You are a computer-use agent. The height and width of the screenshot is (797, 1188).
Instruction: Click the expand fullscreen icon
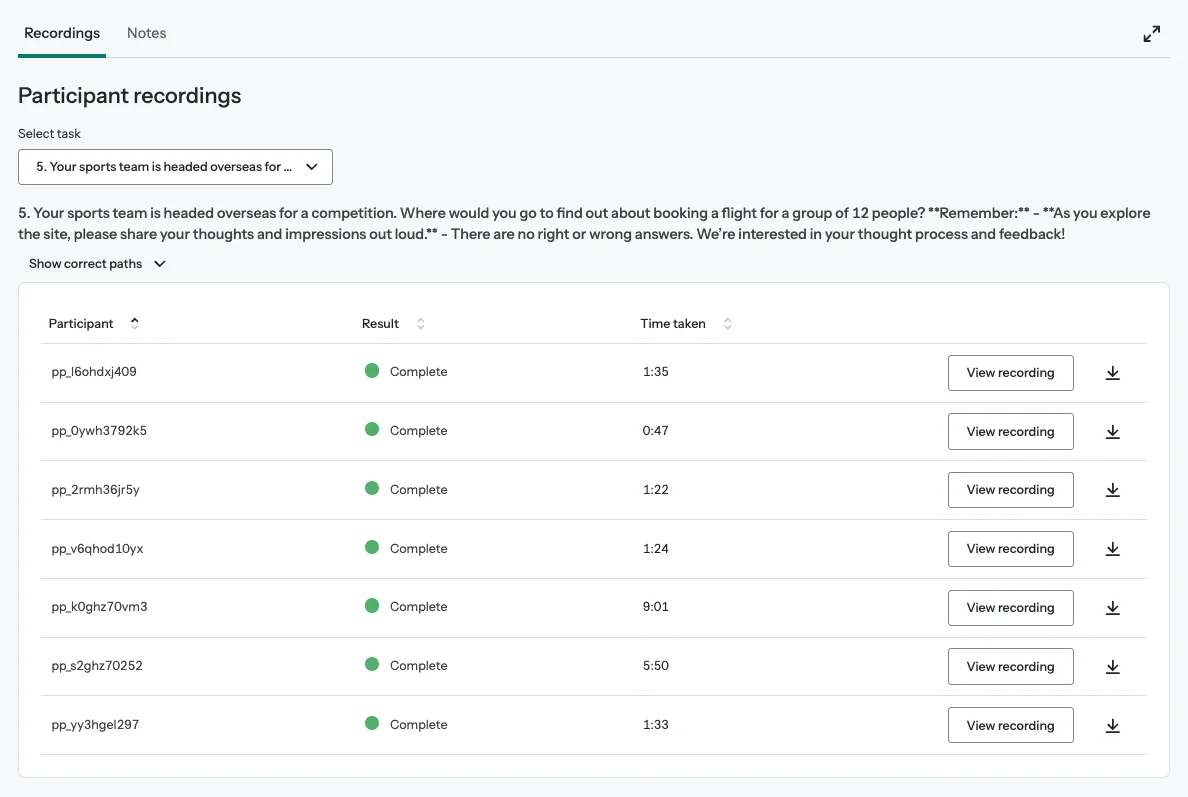click(1152, 34)
